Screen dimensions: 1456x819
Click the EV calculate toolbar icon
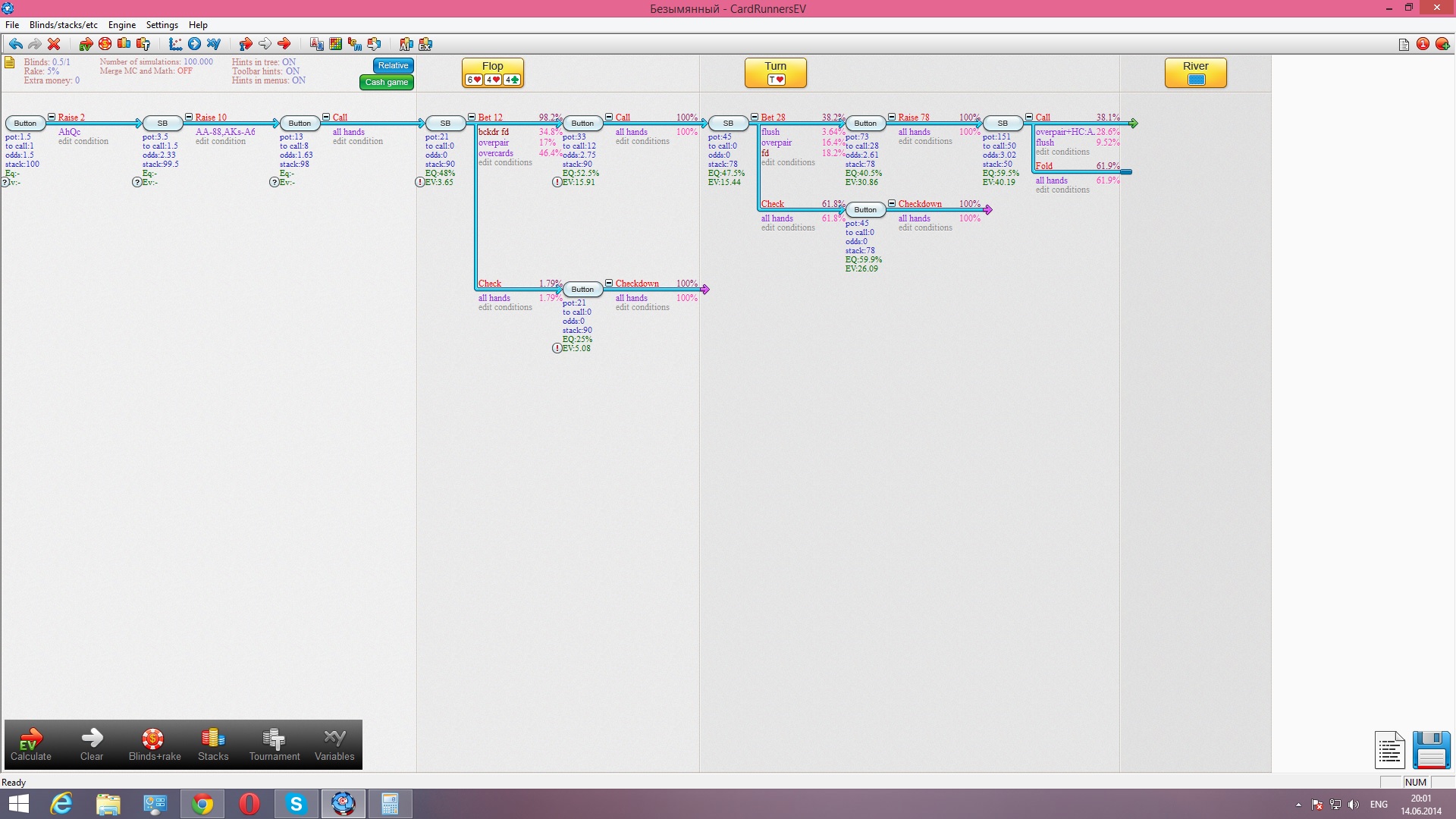click(x=86, y=44)
